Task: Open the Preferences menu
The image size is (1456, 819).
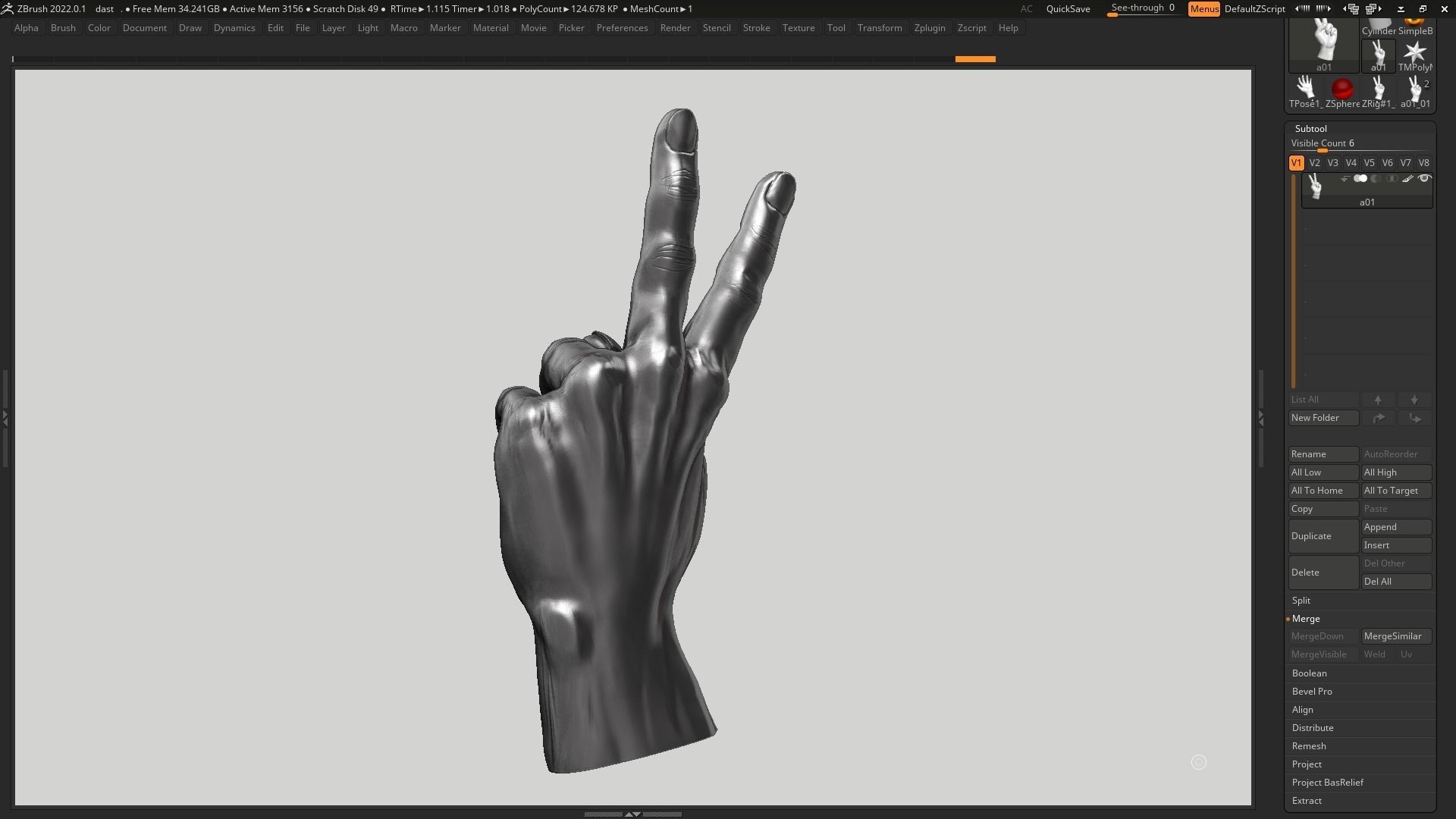Action: [x=622, y=28]
